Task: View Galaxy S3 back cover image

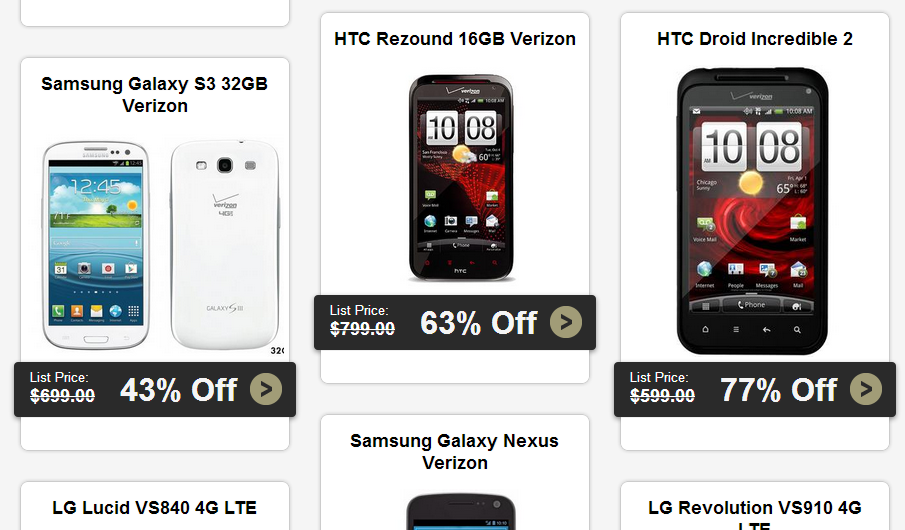Action: pos(225,245)
